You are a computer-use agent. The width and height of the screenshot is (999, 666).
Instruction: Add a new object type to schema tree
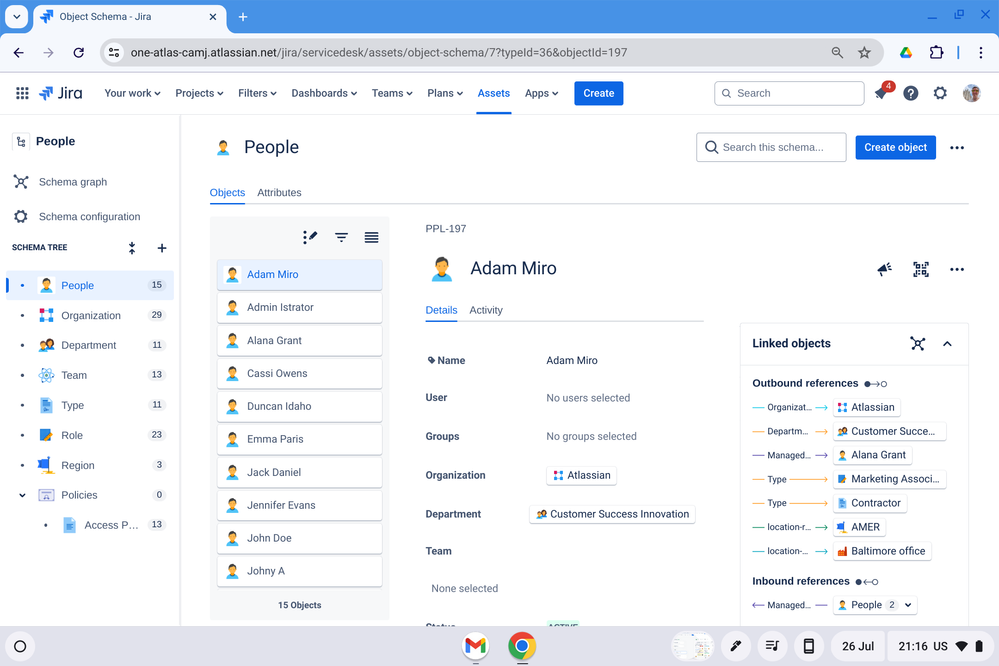(162, 248)
